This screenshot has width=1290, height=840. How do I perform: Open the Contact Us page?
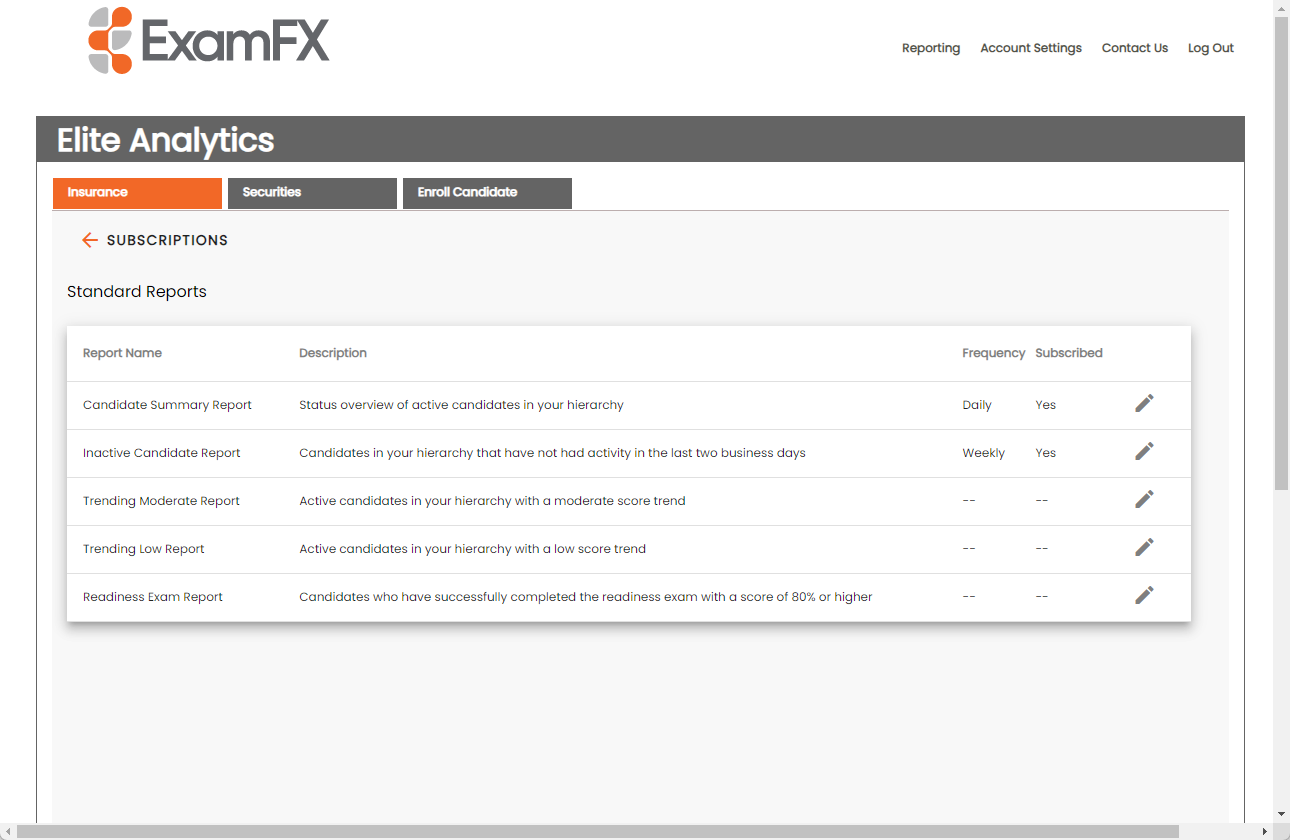coord(1134,48)
